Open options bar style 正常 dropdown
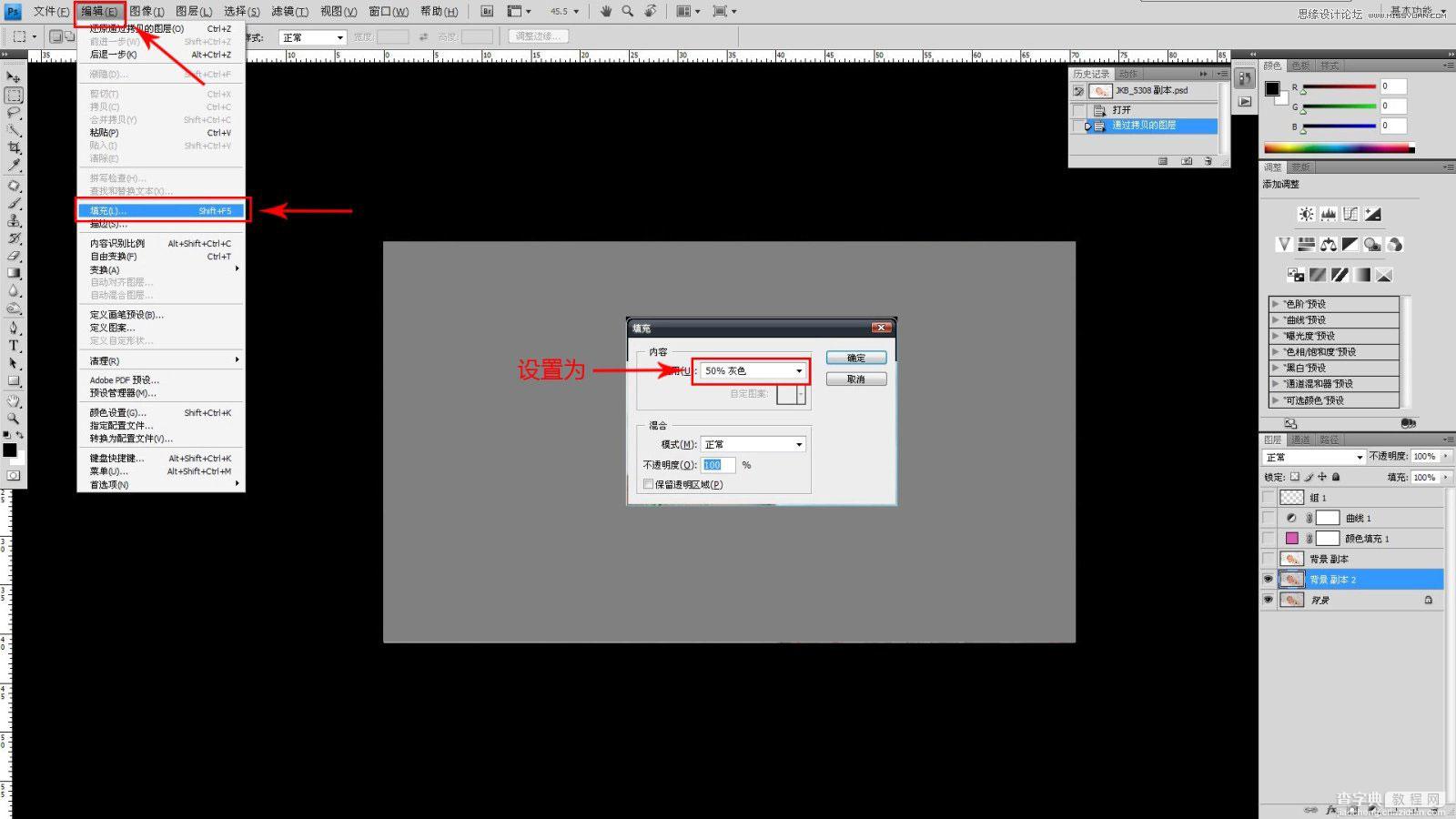The height and width of the screenshot is (819, 1456). click(x=312, y=37)
